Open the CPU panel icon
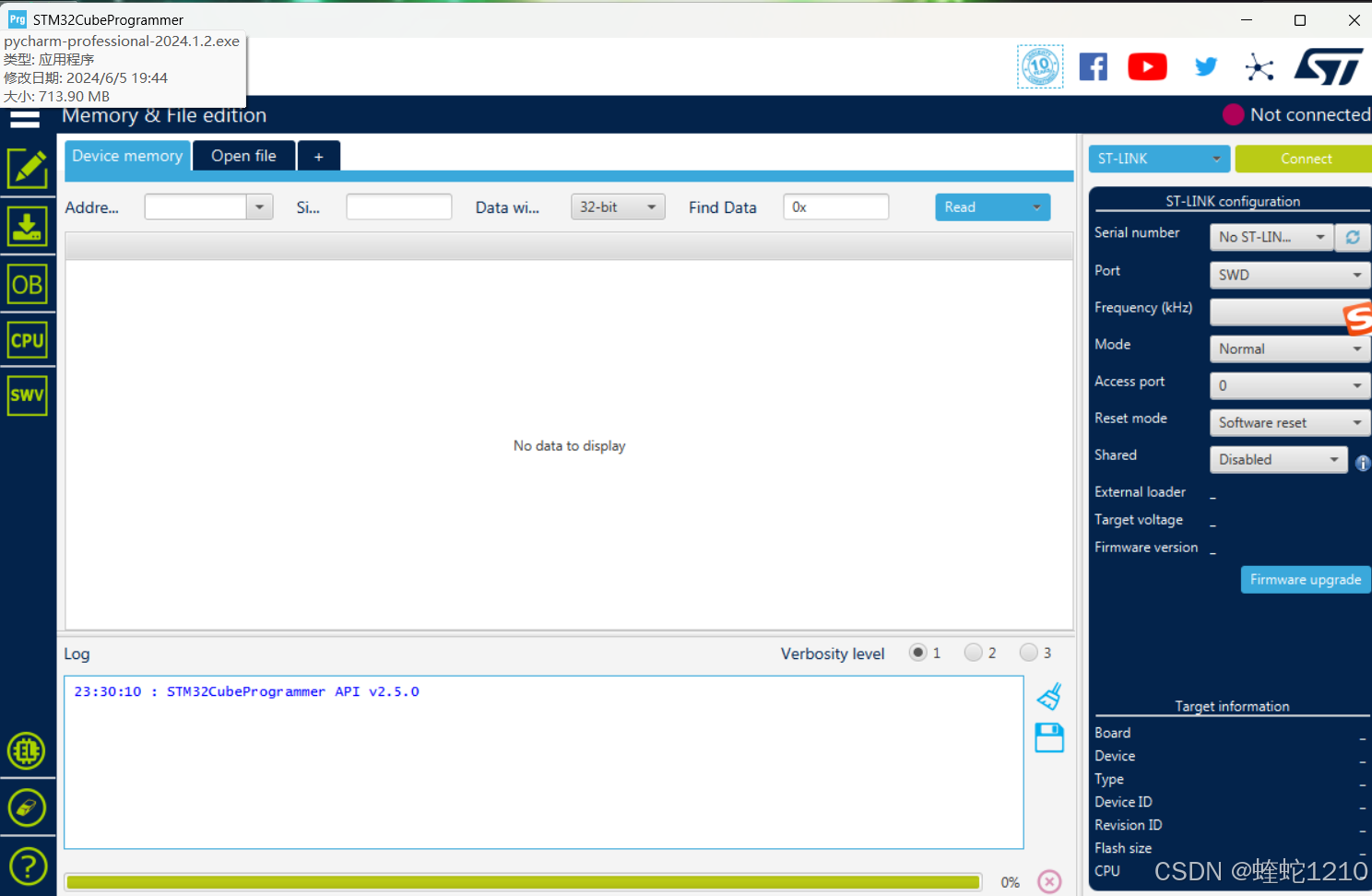1372x896 pixels. point(28,340)
